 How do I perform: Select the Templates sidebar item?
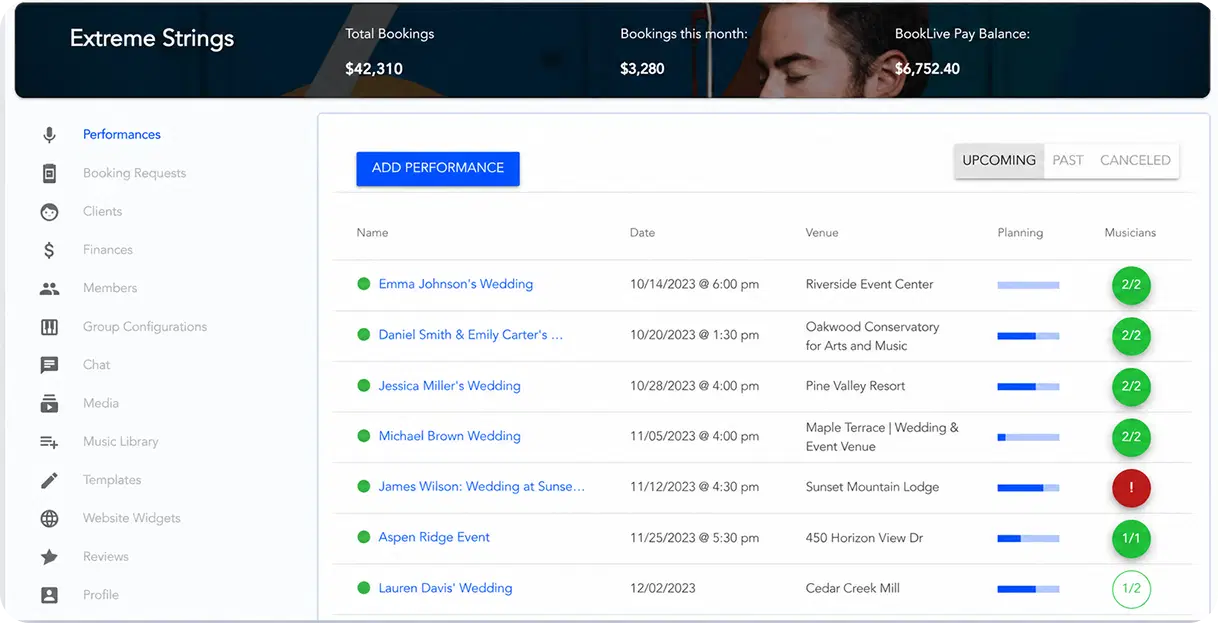[x=112, y=480]
